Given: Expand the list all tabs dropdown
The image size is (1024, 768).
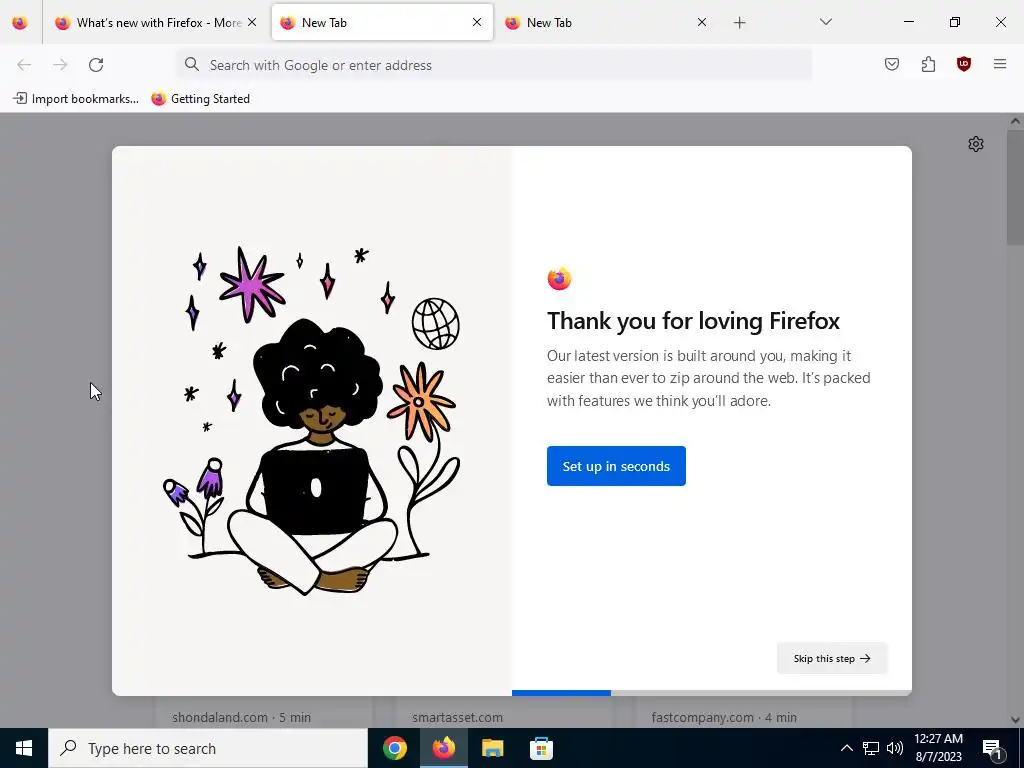Looking at the screenshot, I should click(825, 22).
